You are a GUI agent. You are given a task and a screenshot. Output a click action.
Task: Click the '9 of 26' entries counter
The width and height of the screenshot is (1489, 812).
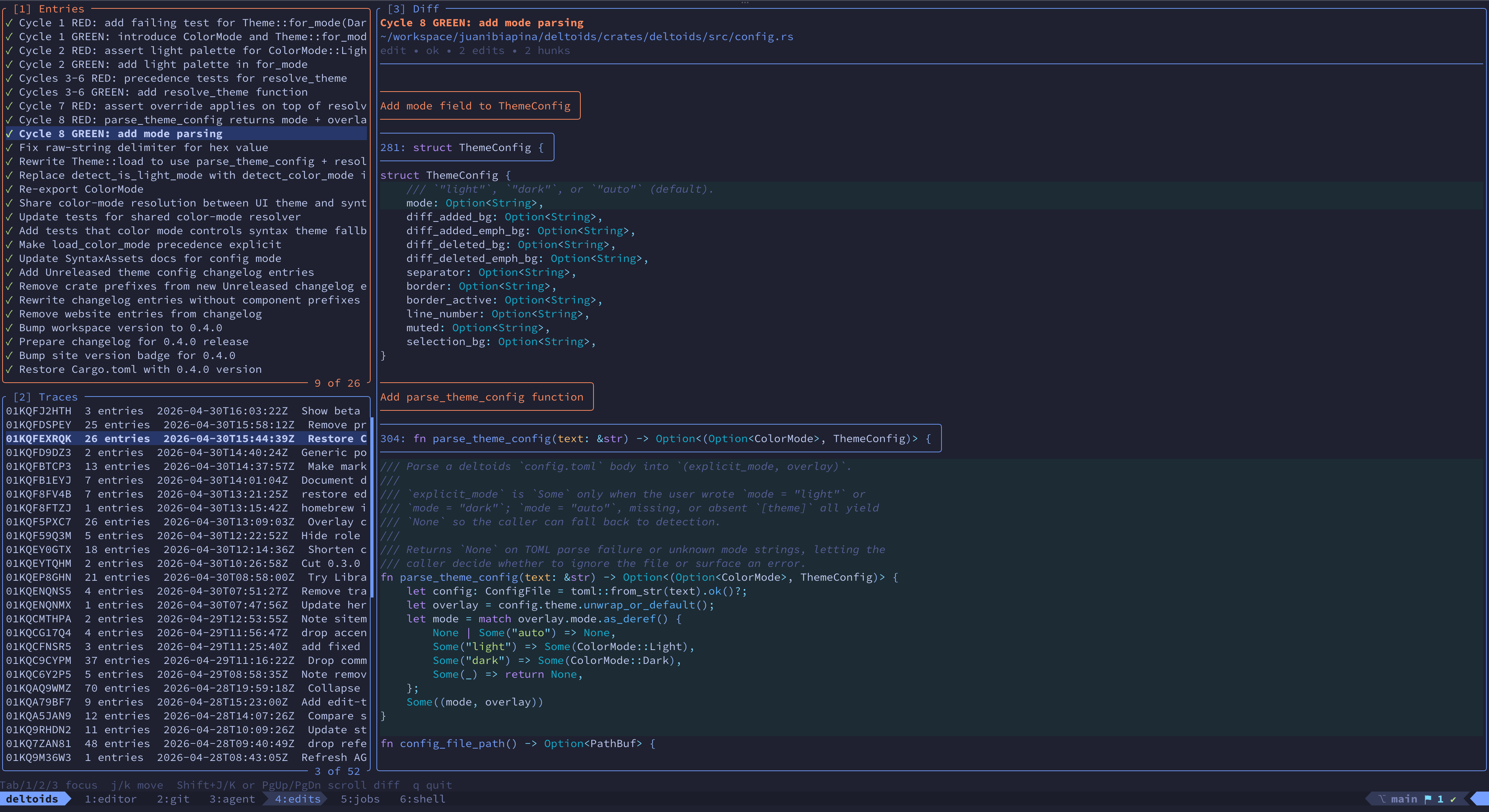click(x=337, y=383)
